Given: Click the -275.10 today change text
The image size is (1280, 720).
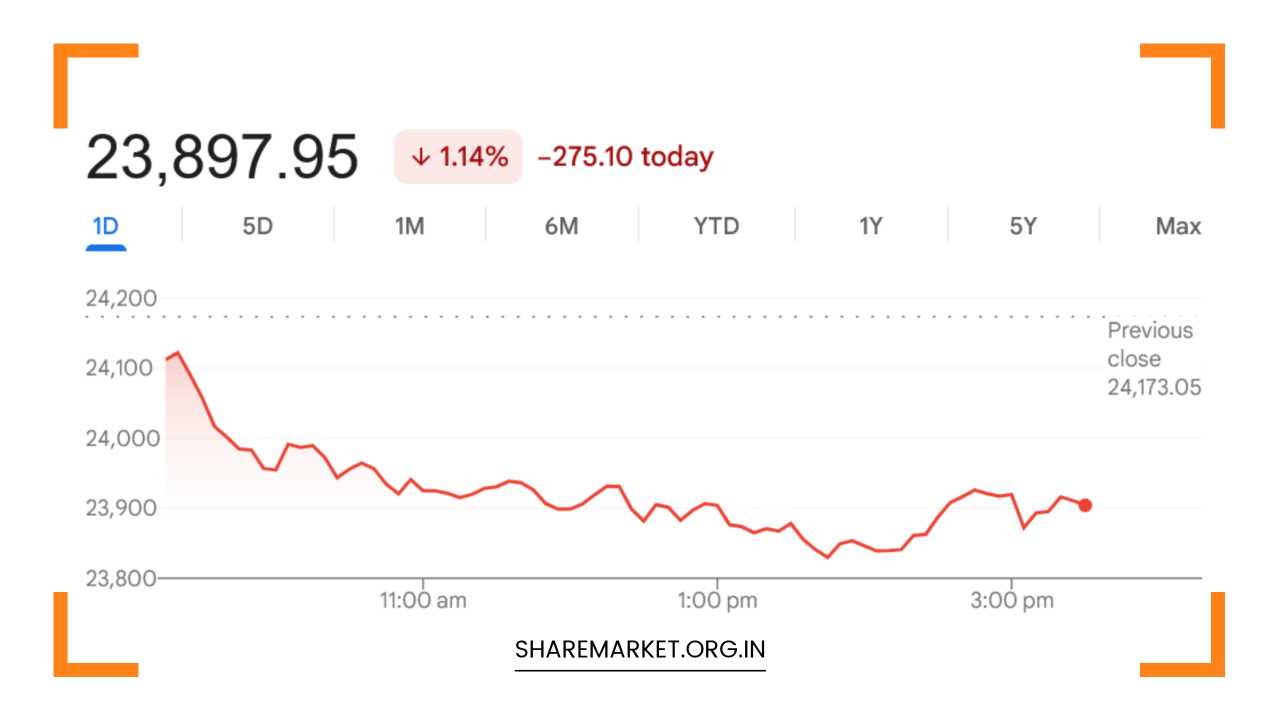Looking at the screenshot, I should (625, 157).
